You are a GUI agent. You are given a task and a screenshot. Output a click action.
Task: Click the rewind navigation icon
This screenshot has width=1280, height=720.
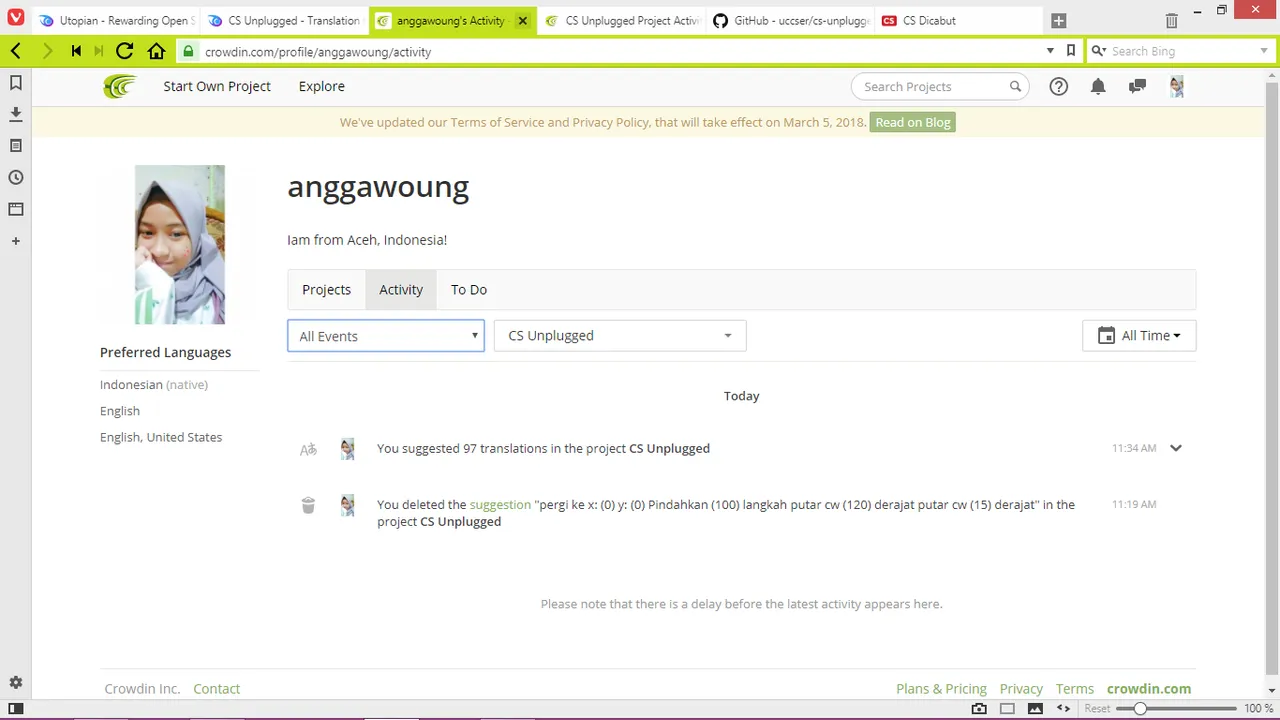(x=76, y=51)
